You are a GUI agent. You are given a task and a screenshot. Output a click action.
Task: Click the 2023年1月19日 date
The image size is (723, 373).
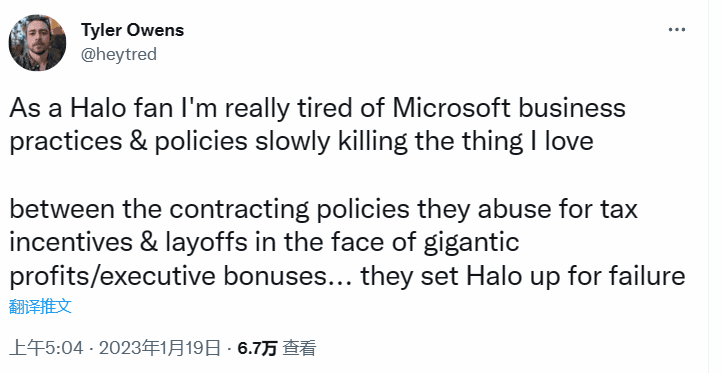160,348
